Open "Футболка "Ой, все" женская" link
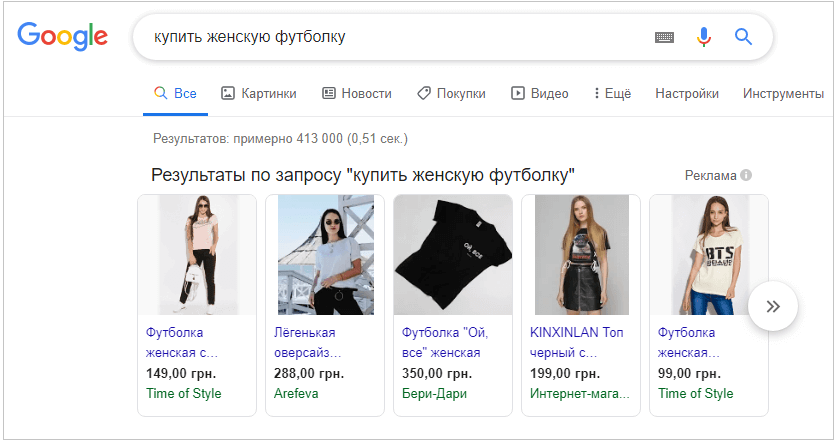Image resolution: width=839 pixels, height=445 pixels. click(x=445, y=342)
